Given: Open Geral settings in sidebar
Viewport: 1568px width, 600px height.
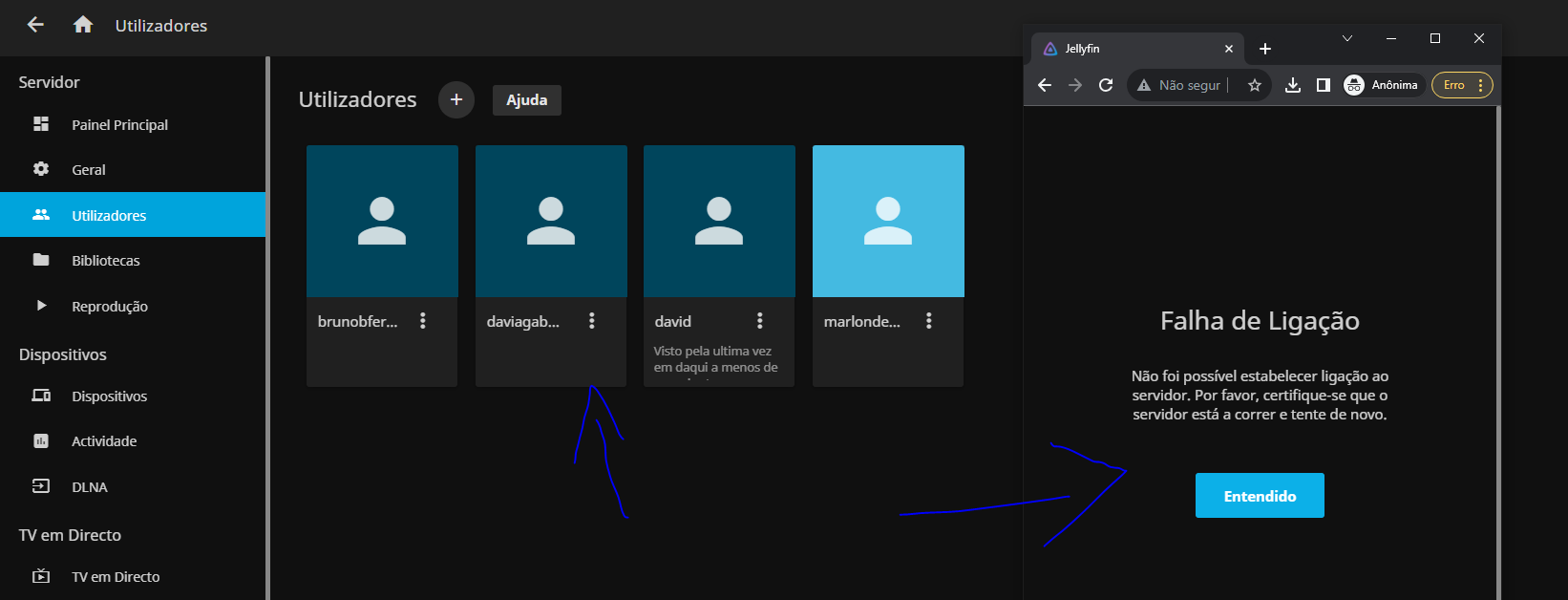Looking at the screenshot, I should 89,170.
